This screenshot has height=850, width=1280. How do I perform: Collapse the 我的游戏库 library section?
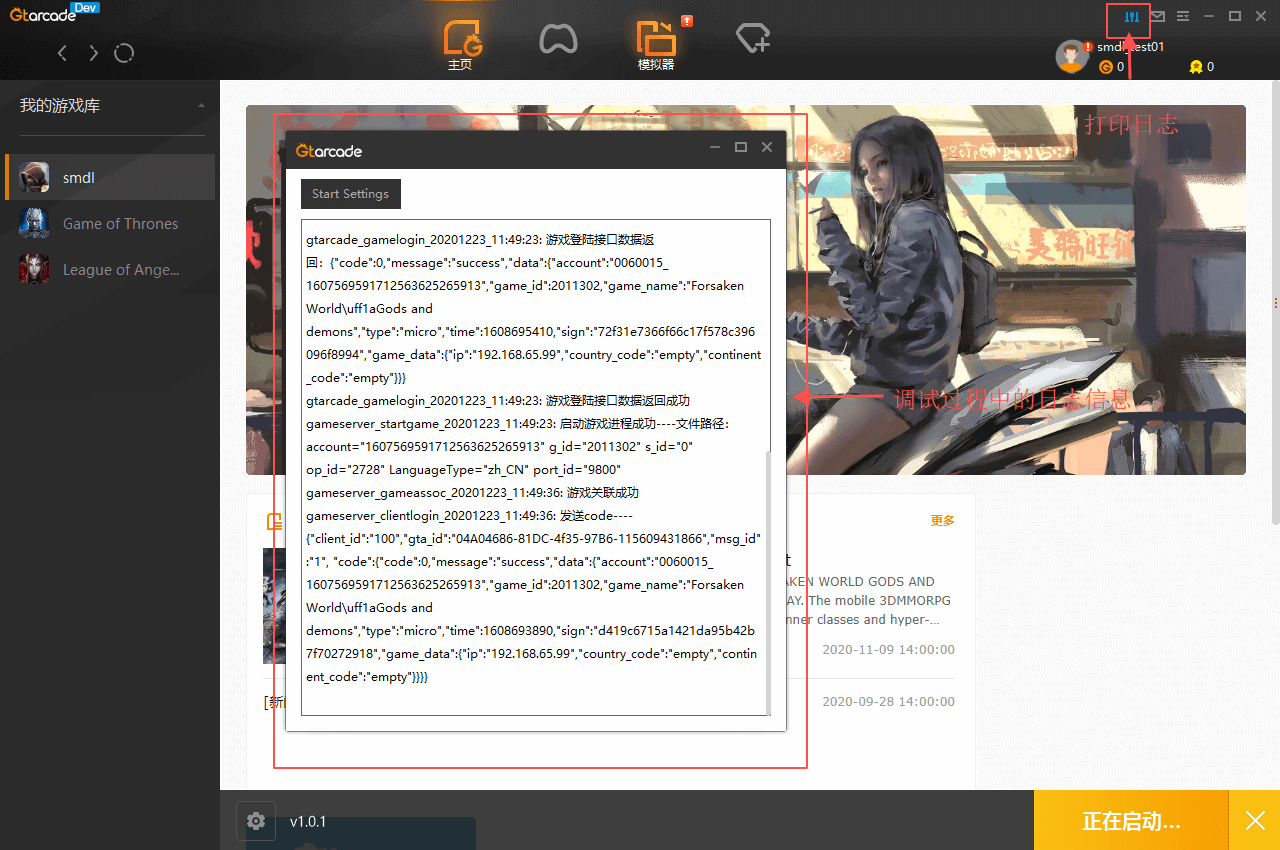click(201, 106)
